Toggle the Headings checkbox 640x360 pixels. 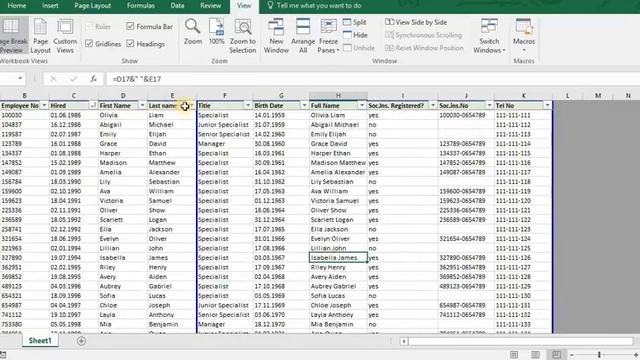pos(130,44)
